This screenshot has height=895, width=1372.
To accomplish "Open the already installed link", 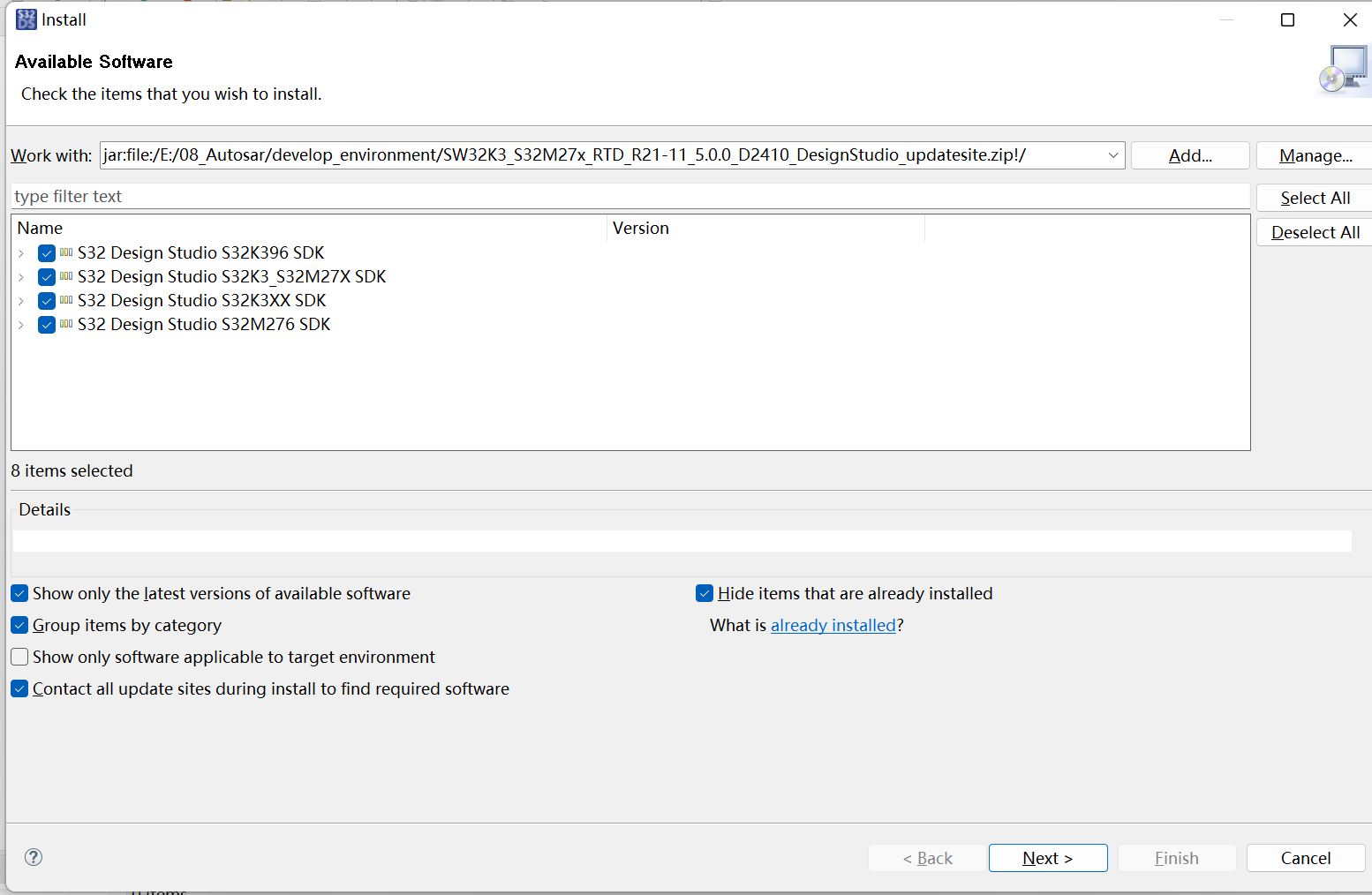I will coord(833,625).
